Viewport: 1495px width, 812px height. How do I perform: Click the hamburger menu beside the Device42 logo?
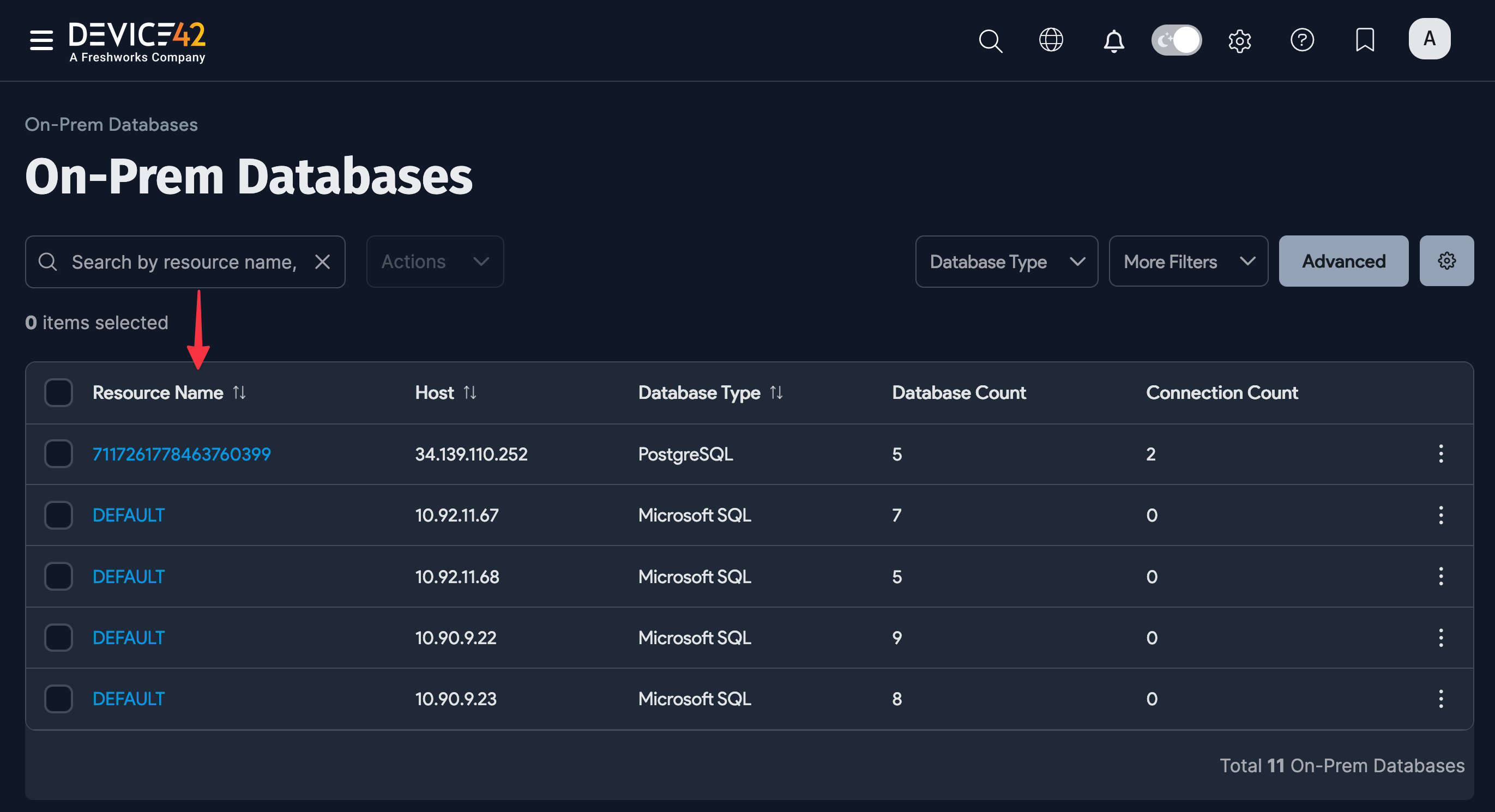click(x=41, y=40)
